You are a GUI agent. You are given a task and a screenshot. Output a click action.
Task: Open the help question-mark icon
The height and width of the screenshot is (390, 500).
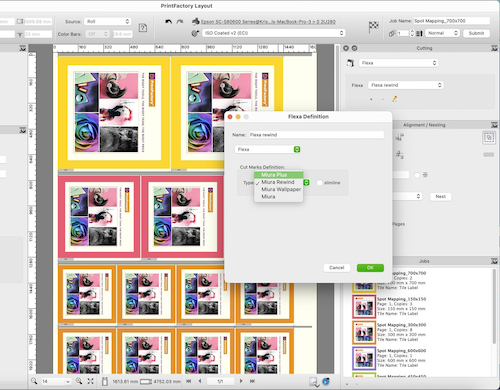tap(143, 28)
